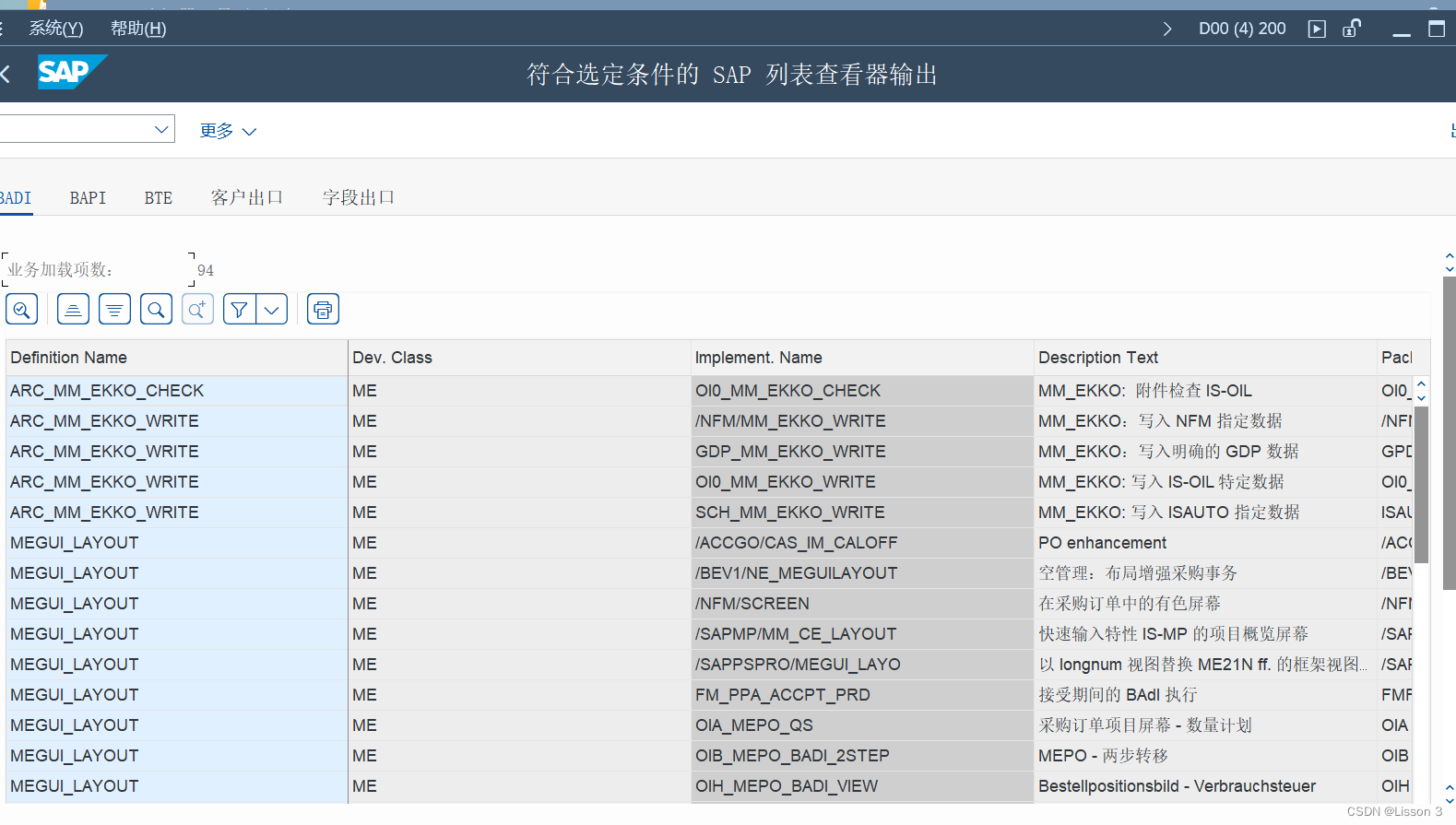Click Bestellpositionsbild - Verbrauchsteuer description
This screenshot has width=1456, height=825.
click(x=1205, y=786)
